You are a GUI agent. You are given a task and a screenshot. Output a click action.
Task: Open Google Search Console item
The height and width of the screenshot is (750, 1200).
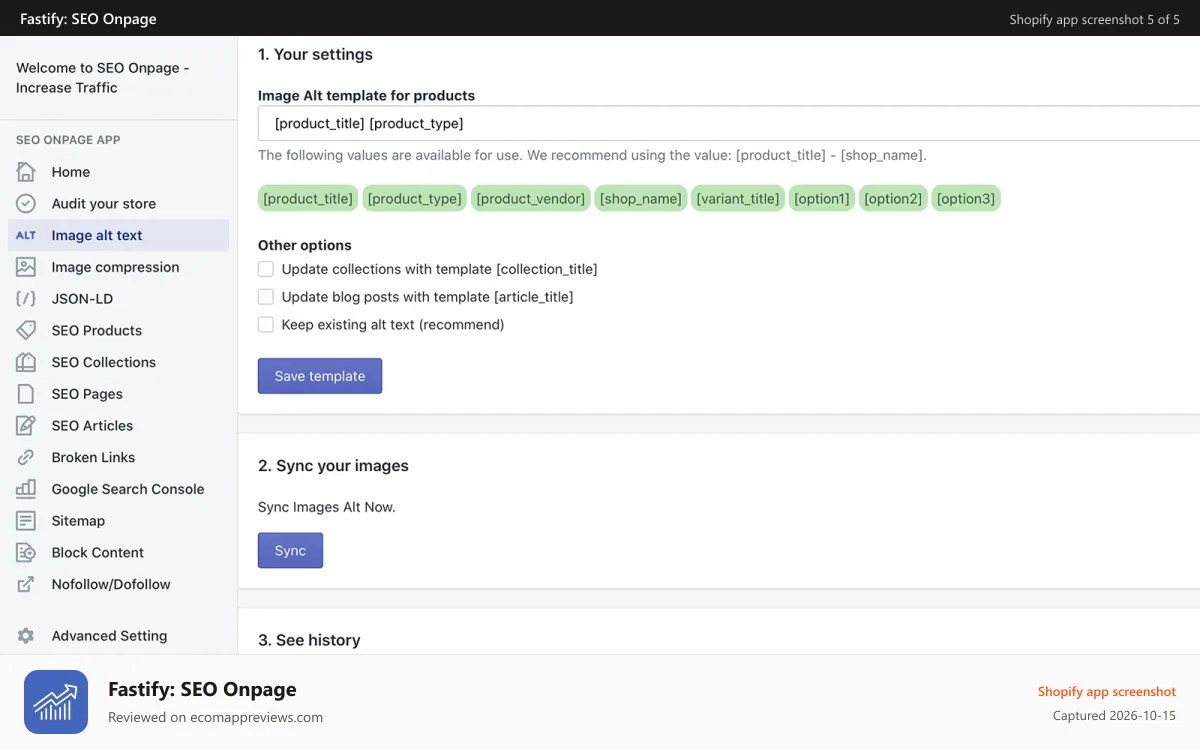(118, 489)
